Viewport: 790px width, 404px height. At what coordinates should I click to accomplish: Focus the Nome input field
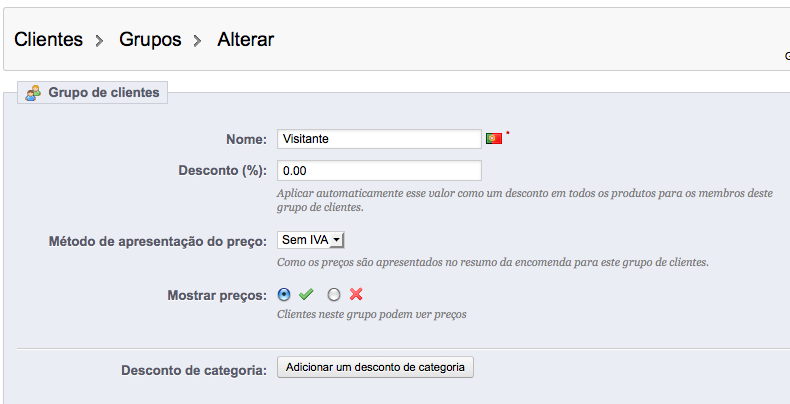(379, 139)
